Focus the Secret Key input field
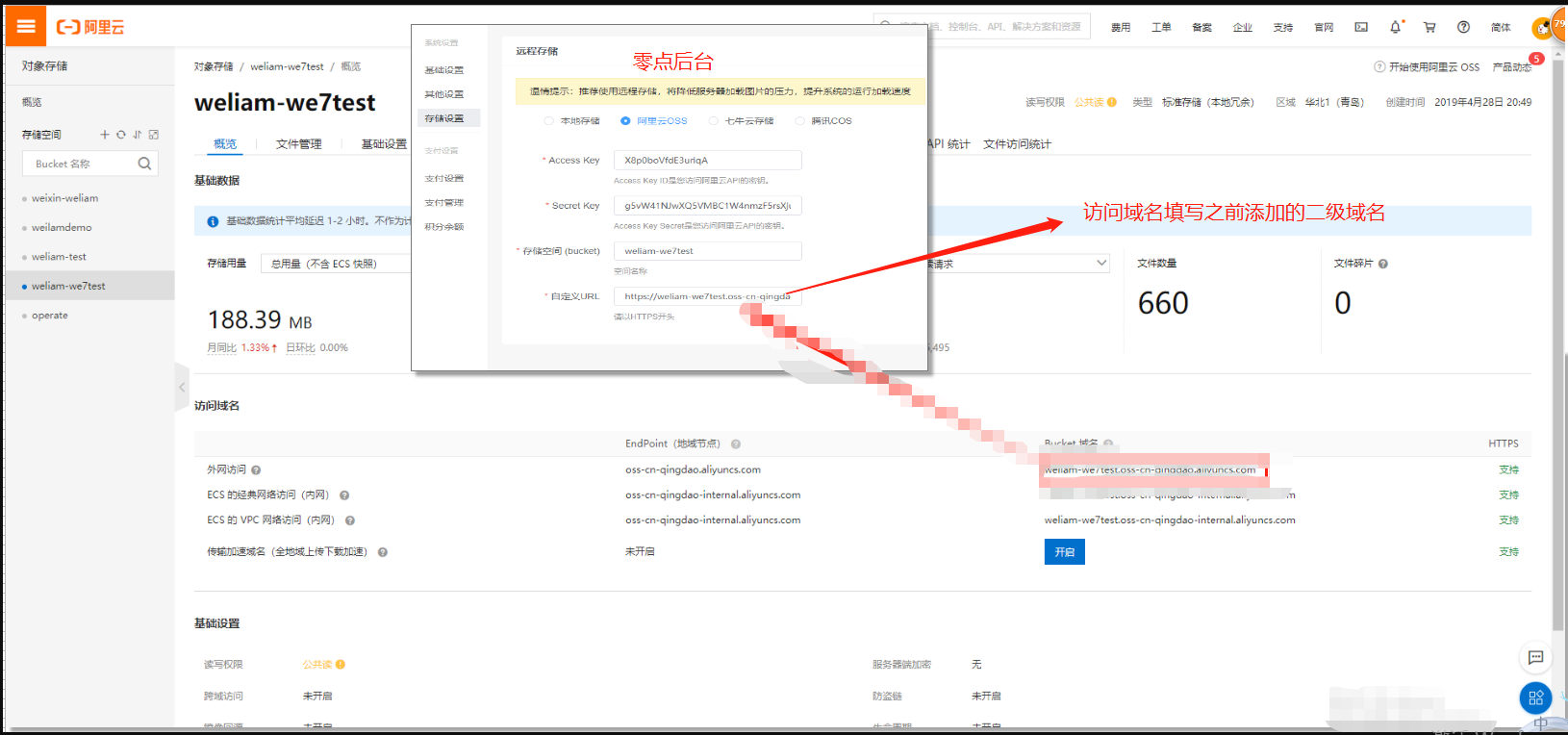 [x=708, y=206]
